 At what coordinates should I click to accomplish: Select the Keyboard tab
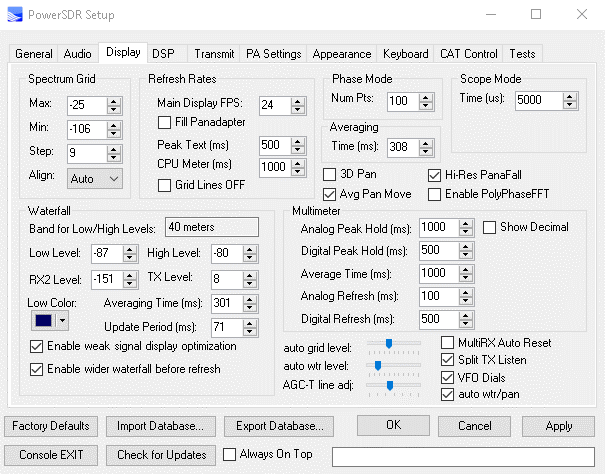(406, 54)
